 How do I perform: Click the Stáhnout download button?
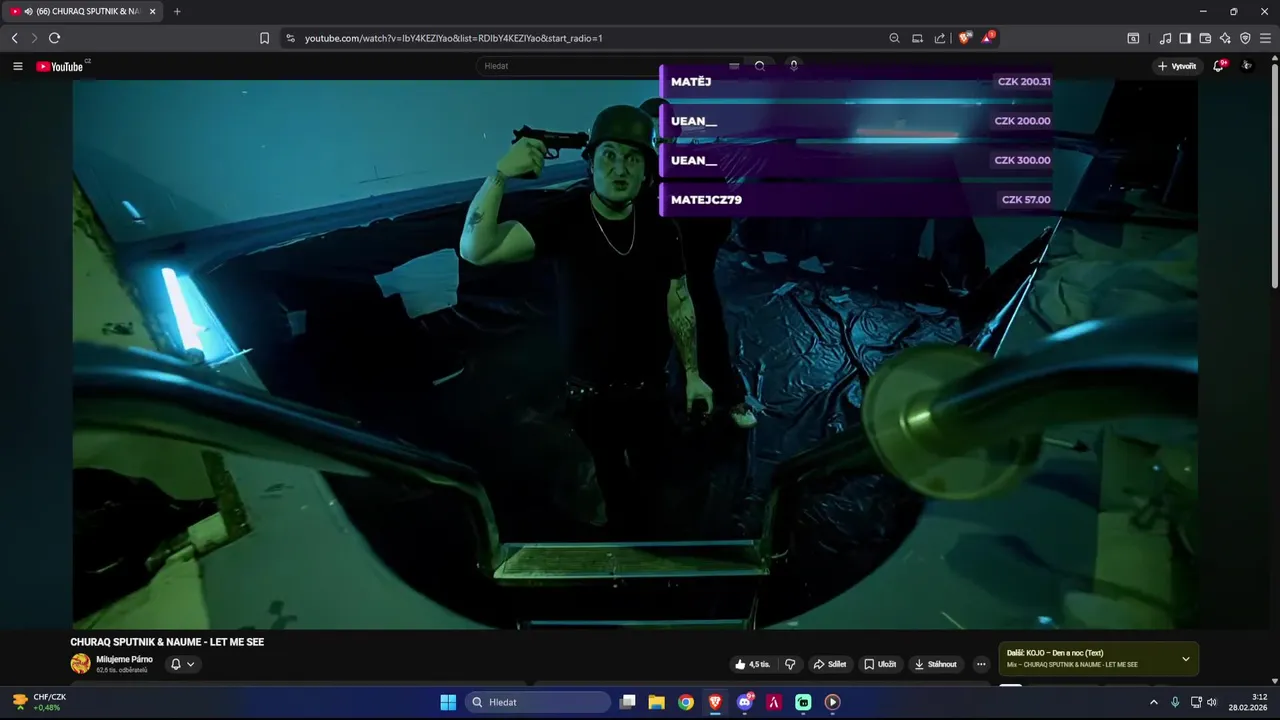tap(936, 664)
